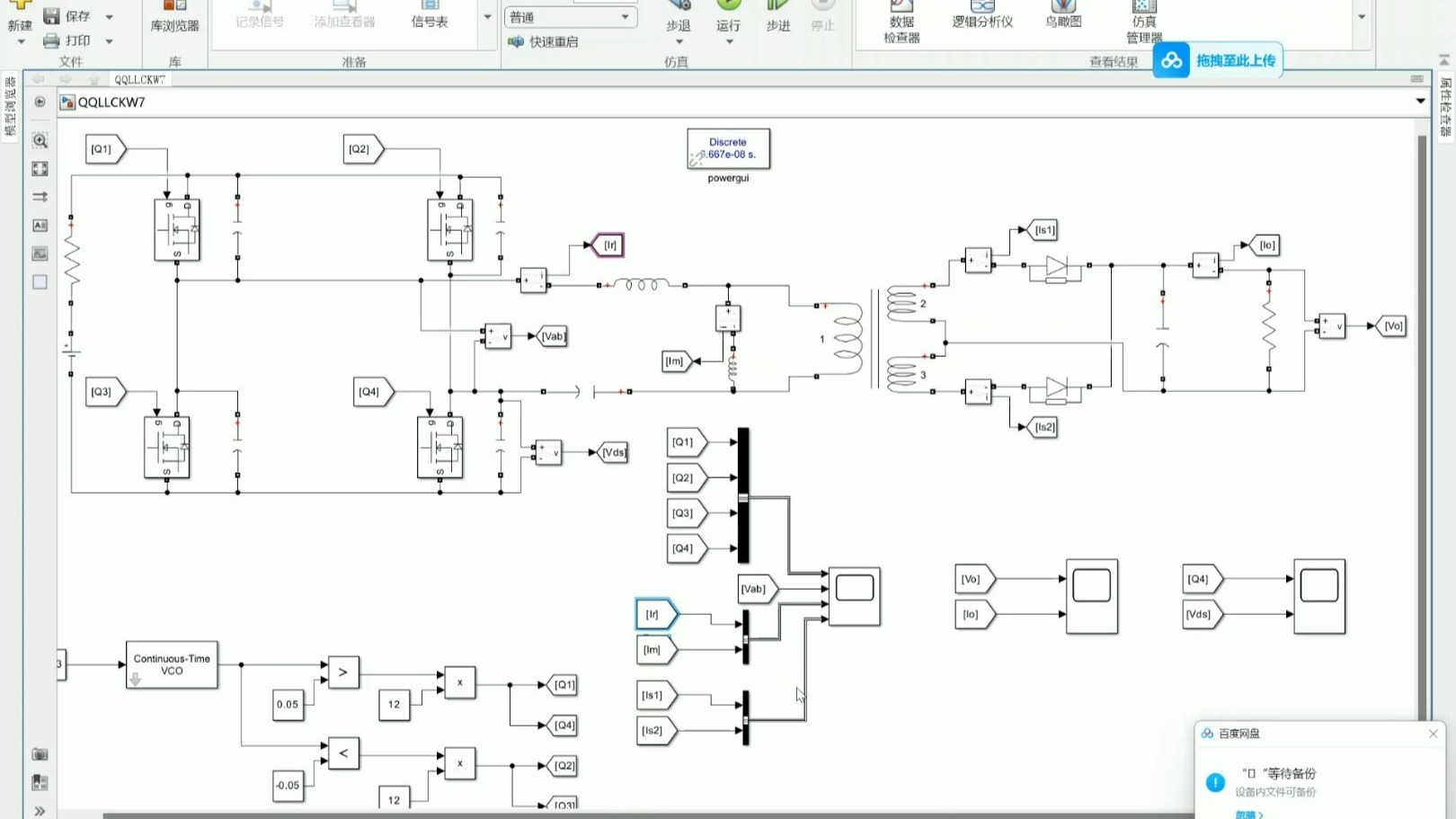Click the image insert icon in sidebar
Viewport: 1456px width, 819px height.
pos(40,254)
